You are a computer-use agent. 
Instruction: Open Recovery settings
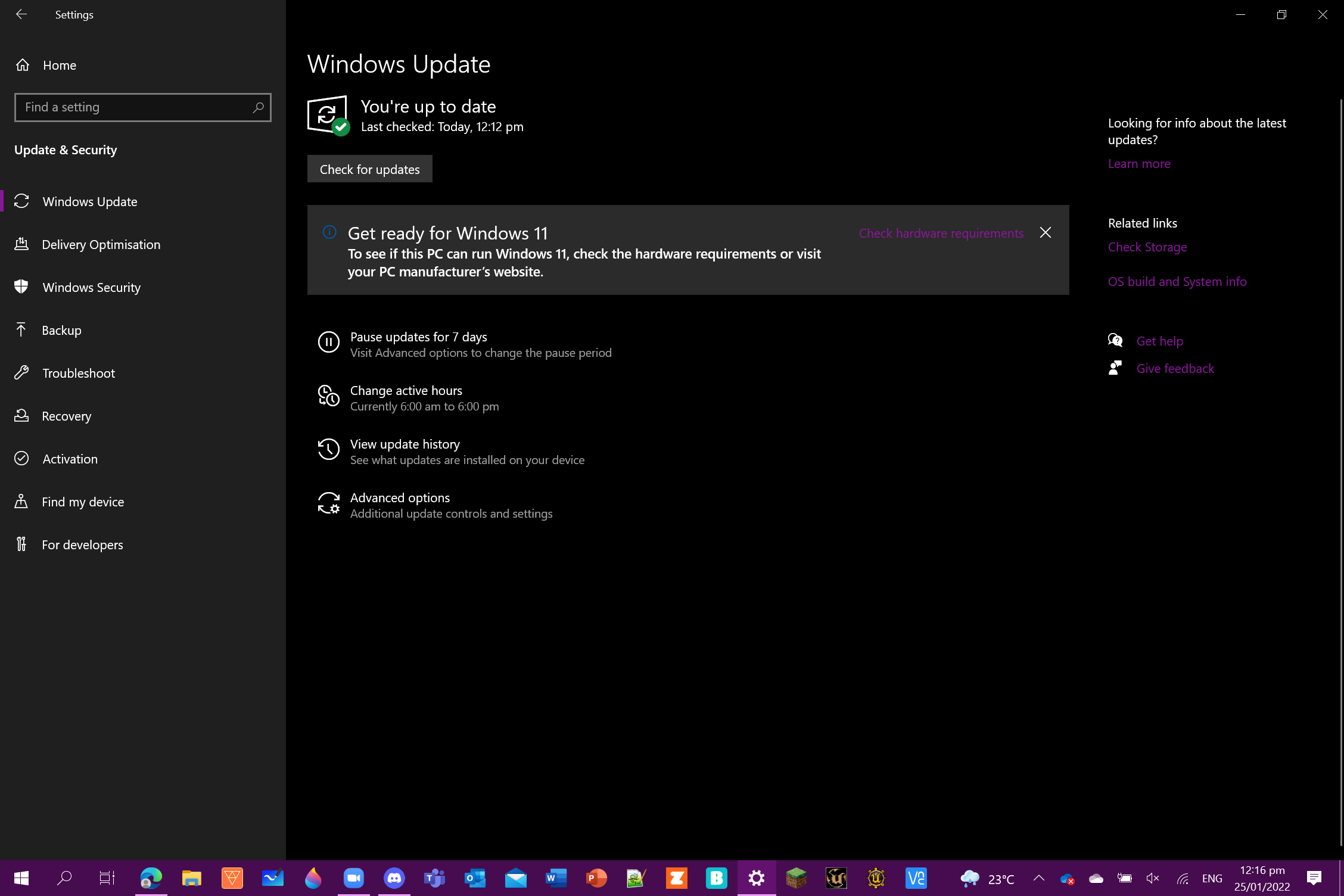pos(143,416)
